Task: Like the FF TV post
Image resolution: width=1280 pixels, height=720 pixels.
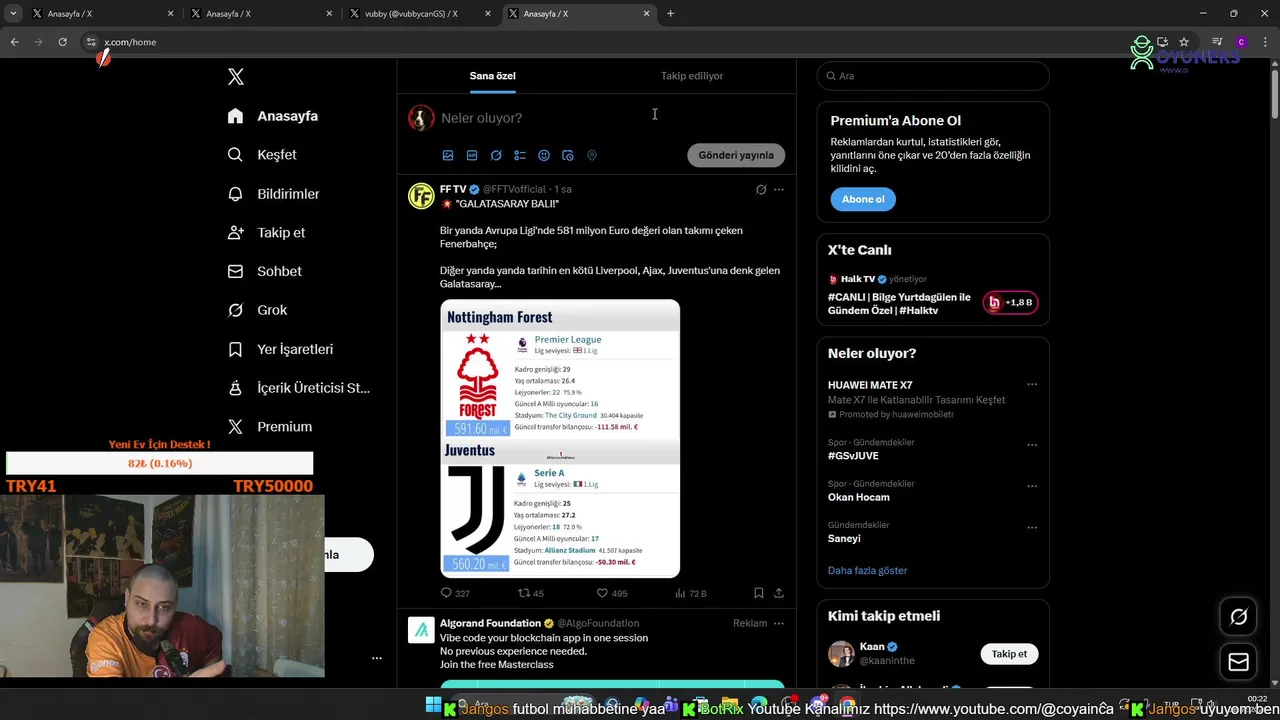Action: 611,593
